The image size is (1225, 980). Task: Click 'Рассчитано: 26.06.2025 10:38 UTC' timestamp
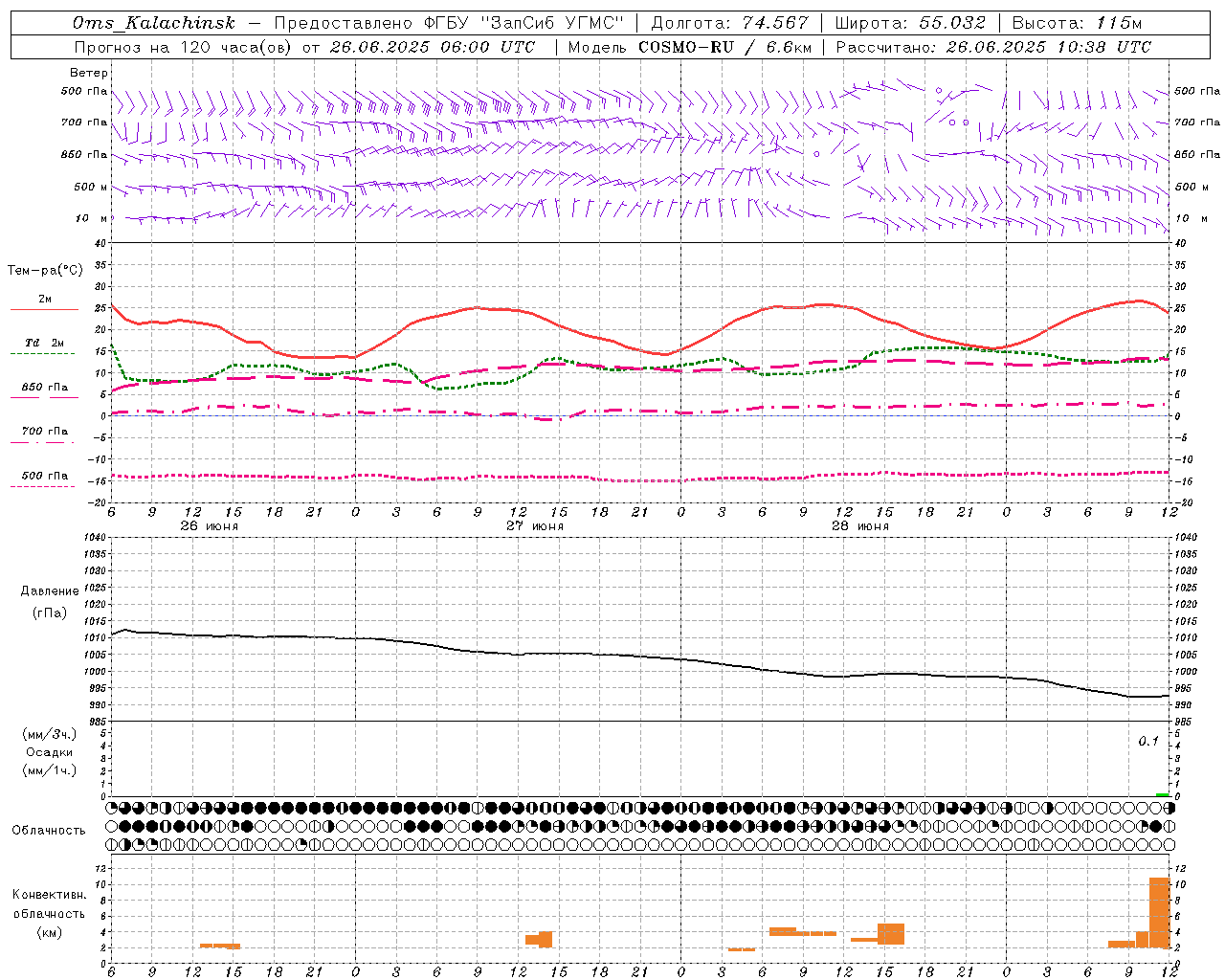point(993,47)
